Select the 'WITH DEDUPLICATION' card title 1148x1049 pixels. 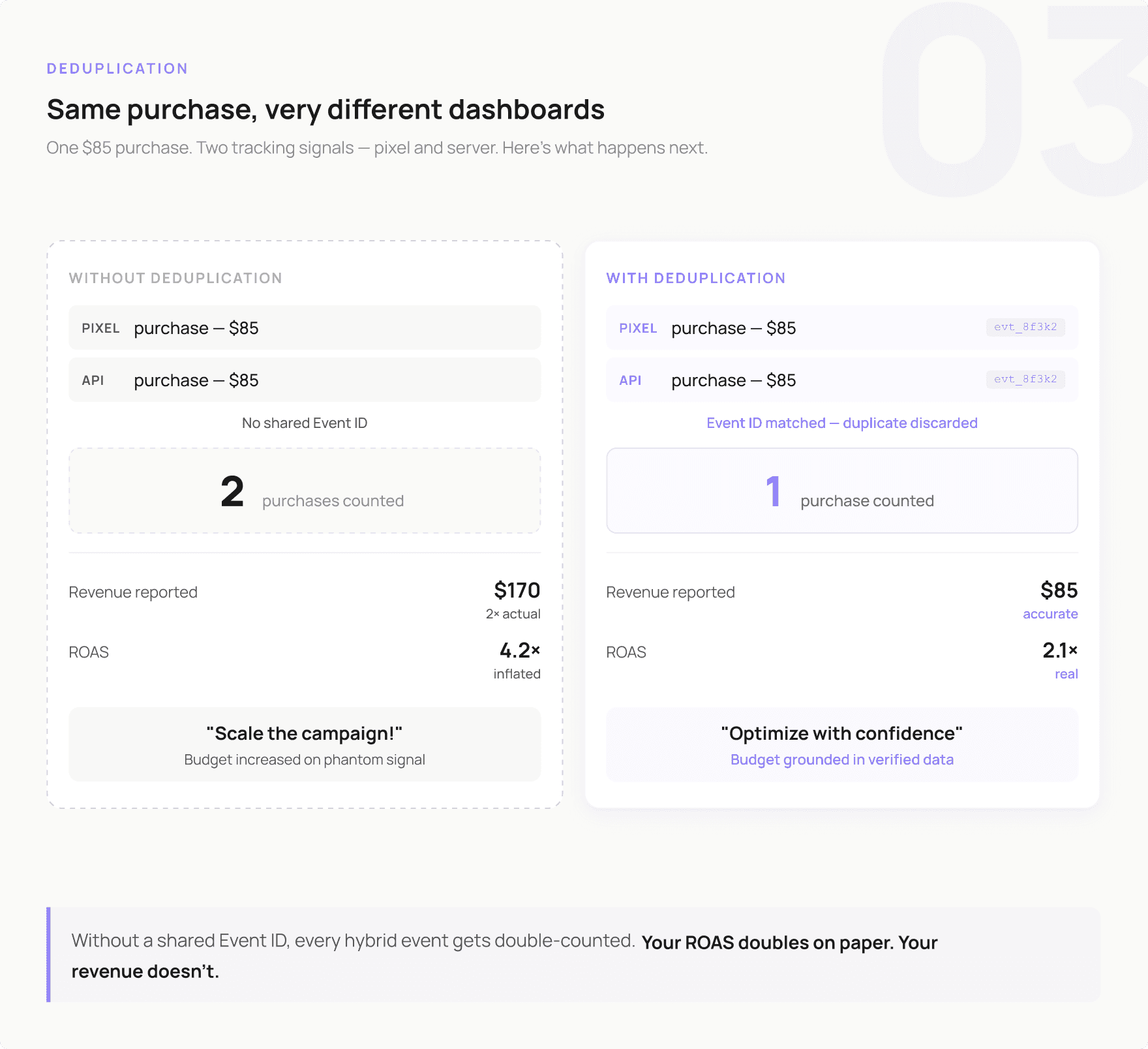(696, 278)
